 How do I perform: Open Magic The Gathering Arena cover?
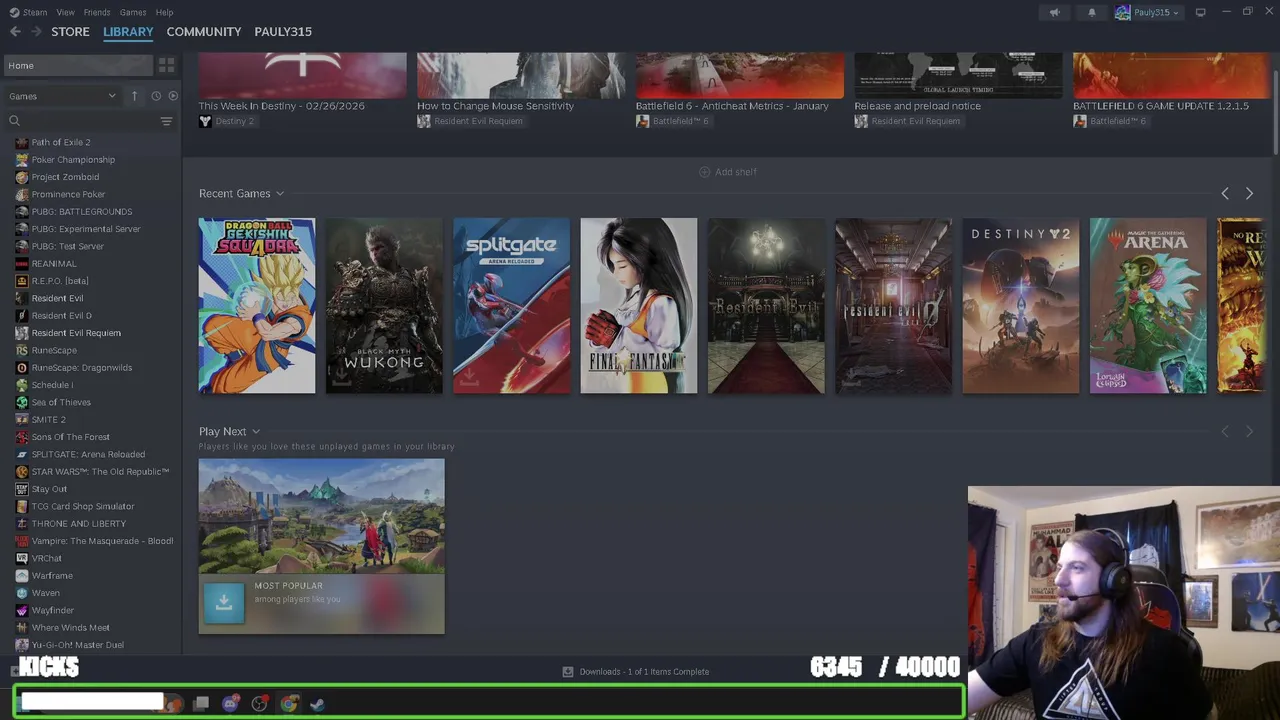coord(1148,305)
